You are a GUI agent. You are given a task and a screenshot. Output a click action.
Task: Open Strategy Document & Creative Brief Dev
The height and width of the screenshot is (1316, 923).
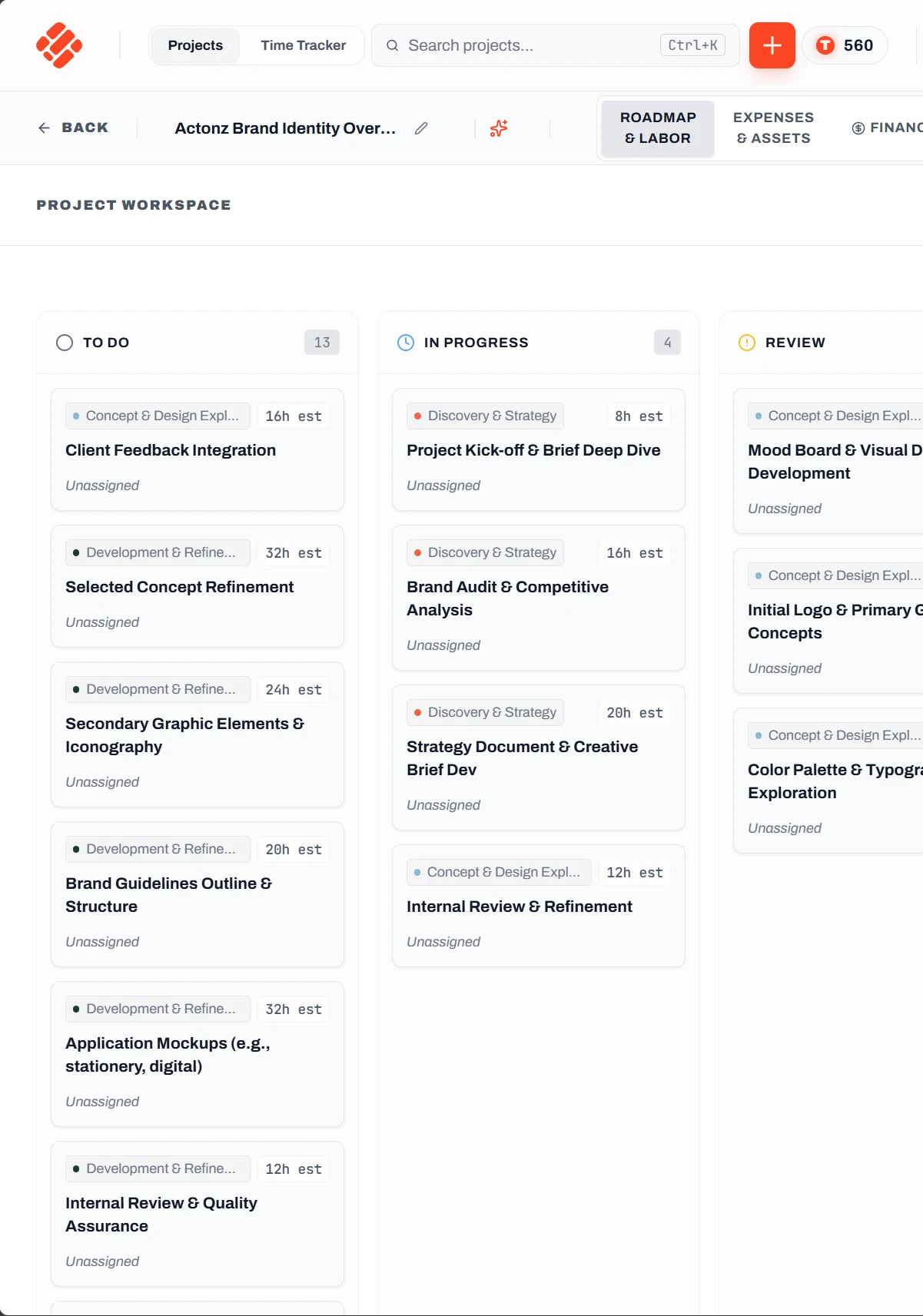[539, 758]
